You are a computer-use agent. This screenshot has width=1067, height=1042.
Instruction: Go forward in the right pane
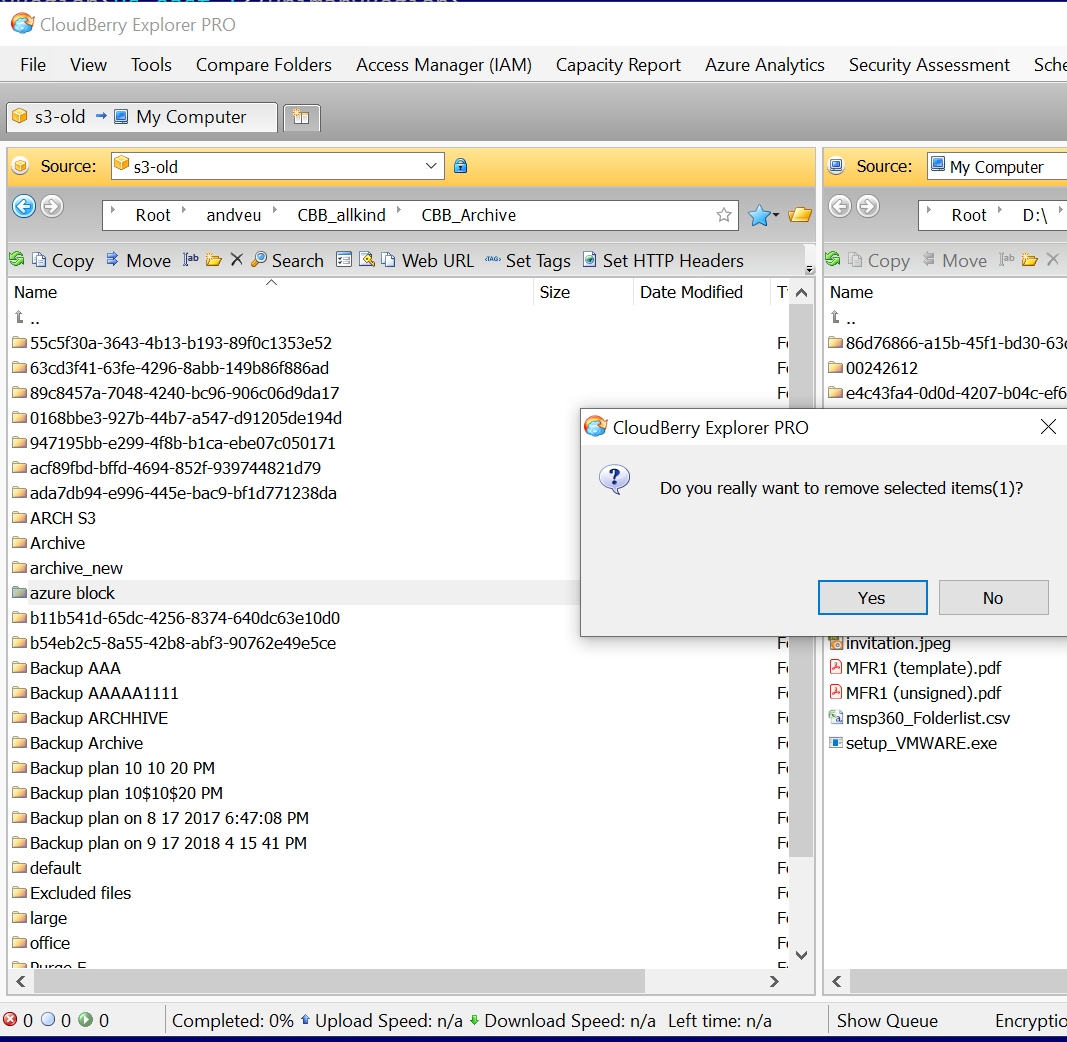click(868, 206)
